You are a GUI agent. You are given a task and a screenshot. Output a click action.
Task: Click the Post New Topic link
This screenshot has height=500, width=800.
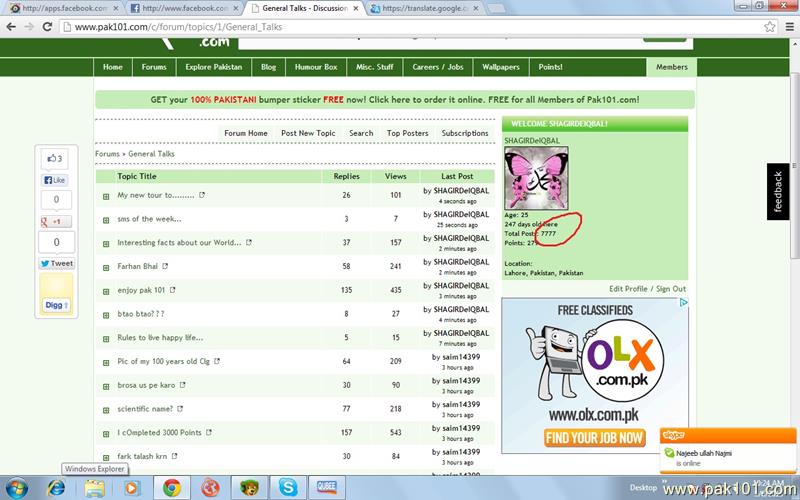(308, 133)
